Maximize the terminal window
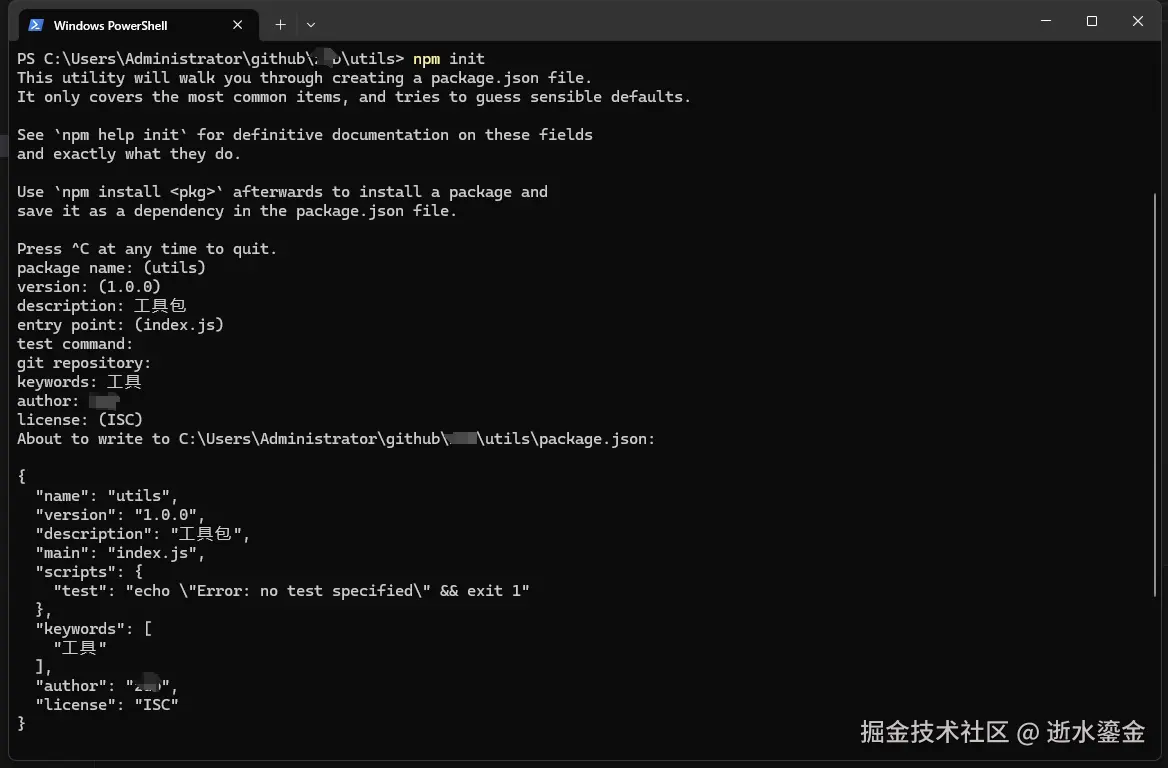1168x768 pixels. [x=1092, y=21]
